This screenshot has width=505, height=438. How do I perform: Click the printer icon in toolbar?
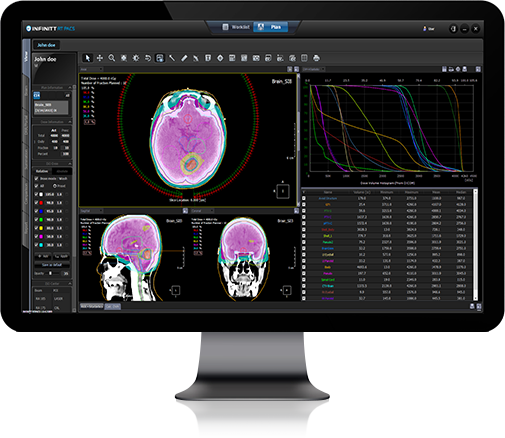tap(316, 58)
